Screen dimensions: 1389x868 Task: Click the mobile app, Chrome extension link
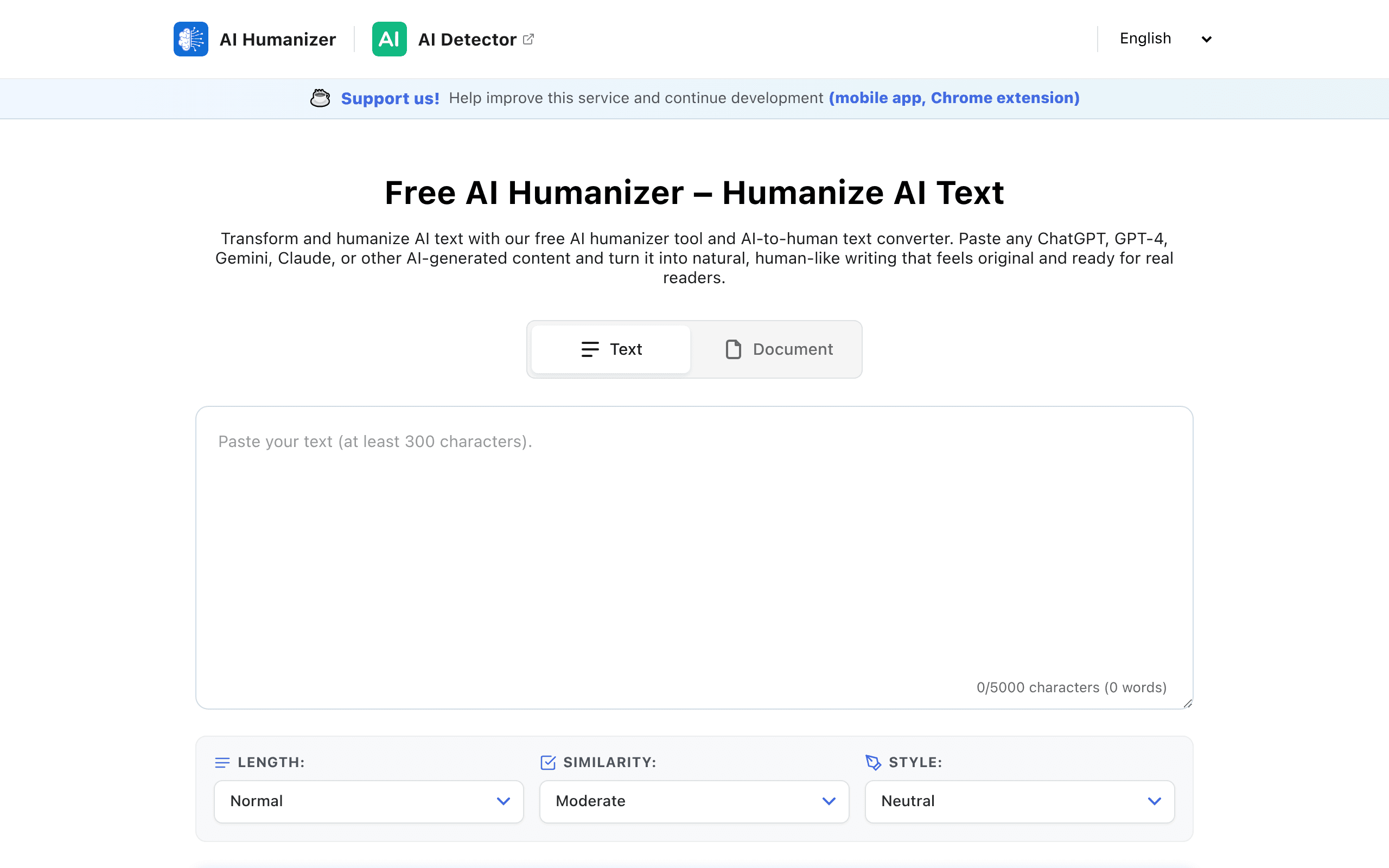click(x=954, y=98)
